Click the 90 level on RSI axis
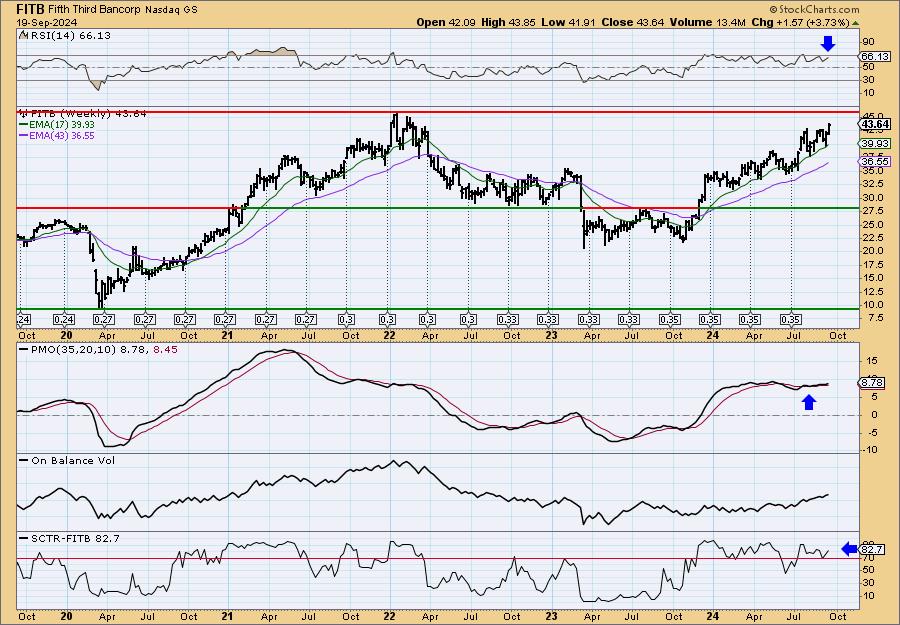900x625 pixels. click(x=868, y=42)
